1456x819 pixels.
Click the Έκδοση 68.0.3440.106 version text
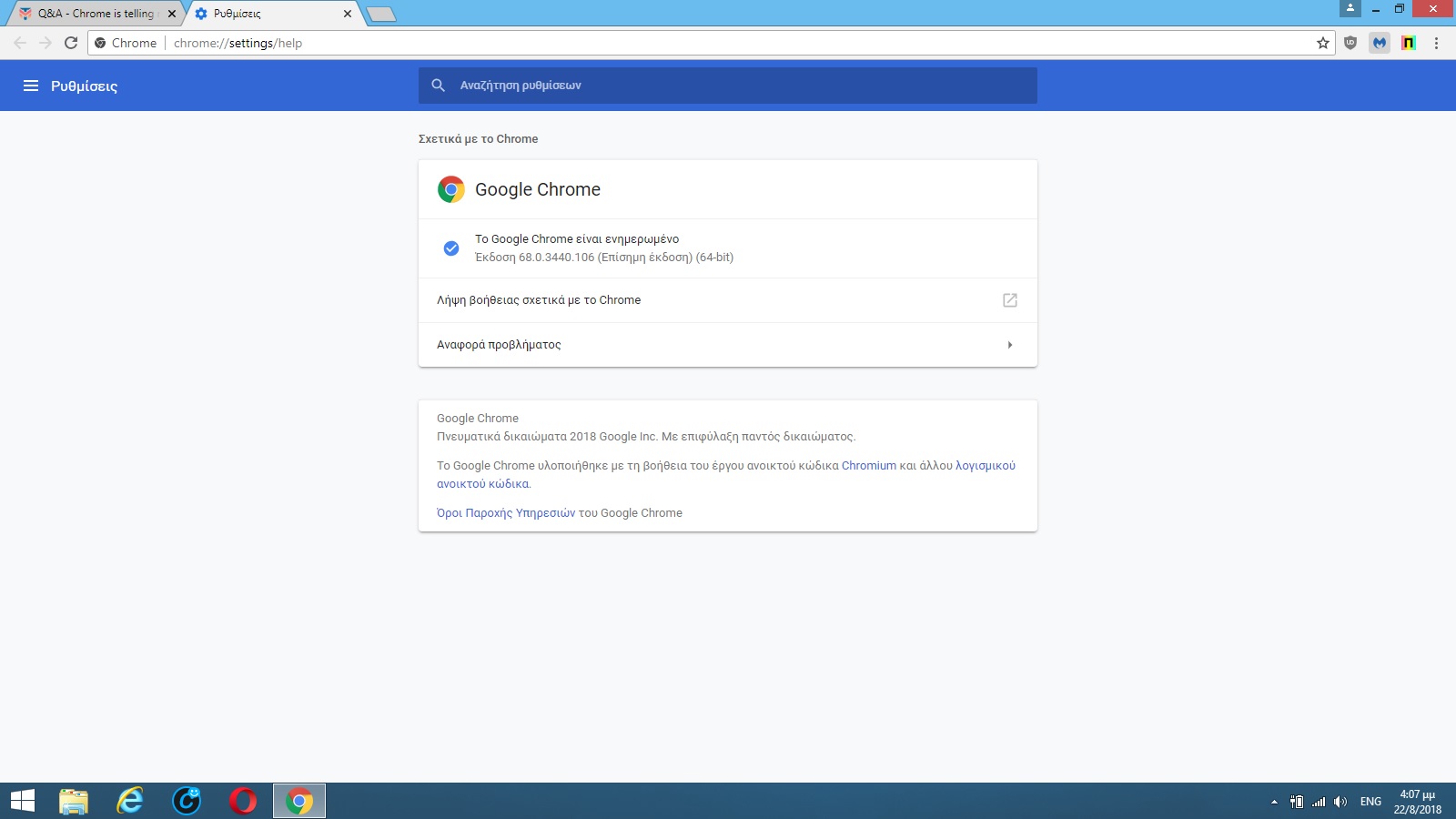coord(604,258)
